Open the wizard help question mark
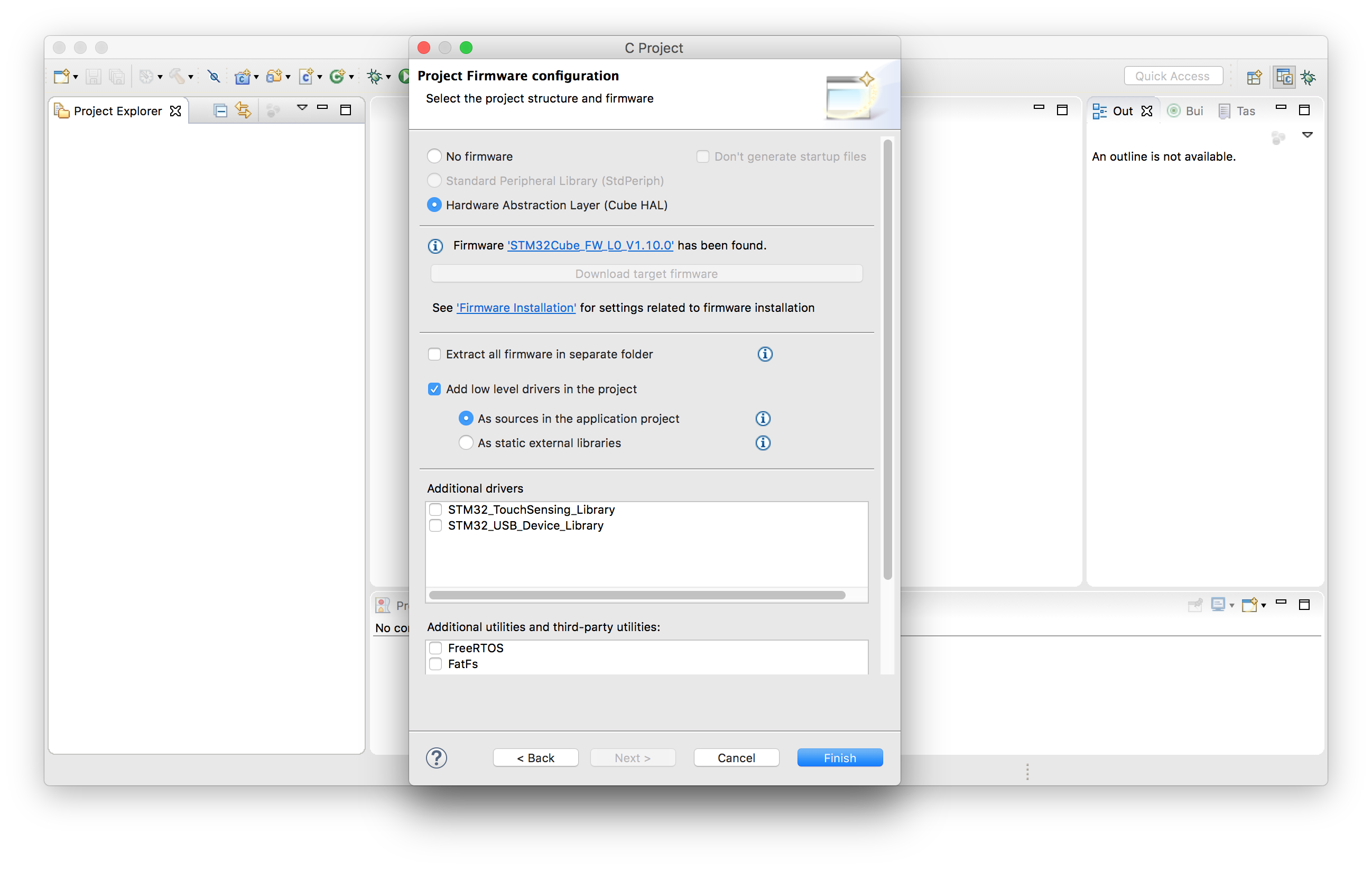Image resolution: width=1372 pixels, height=870 pixels. pyautogui.click(x=437, y=758)
